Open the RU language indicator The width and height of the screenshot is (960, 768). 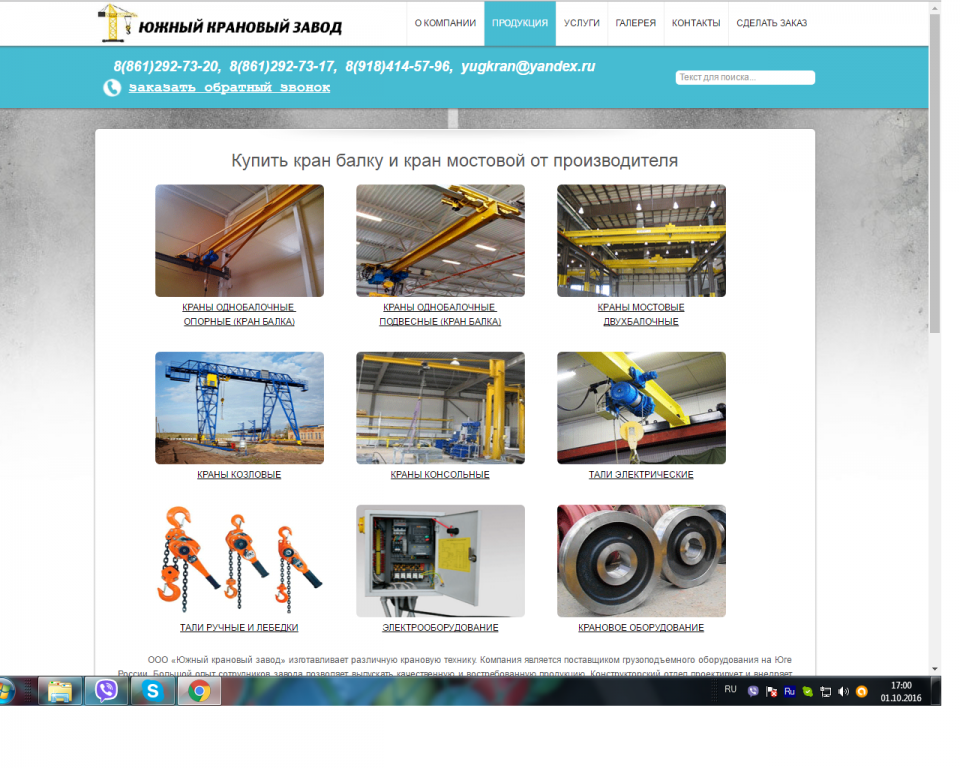point(730,690)
